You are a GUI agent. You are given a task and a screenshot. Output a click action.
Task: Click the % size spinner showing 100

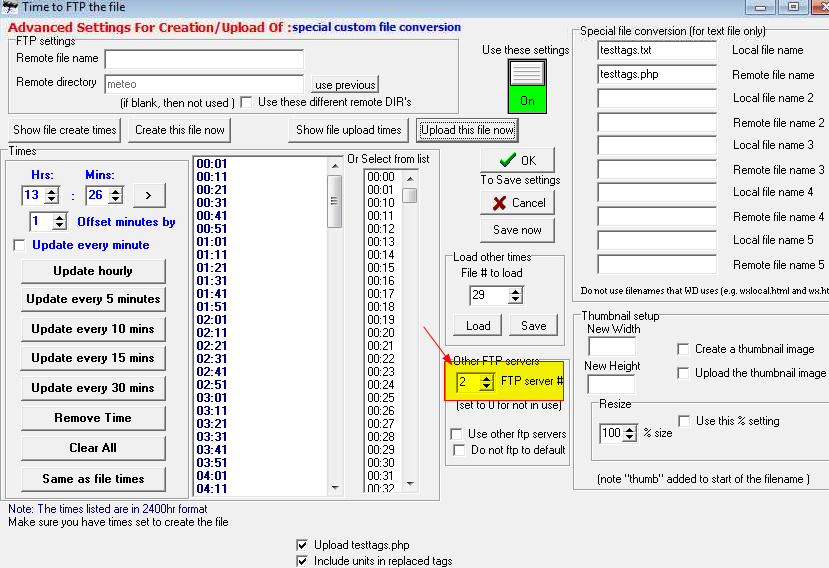[618, 434]
